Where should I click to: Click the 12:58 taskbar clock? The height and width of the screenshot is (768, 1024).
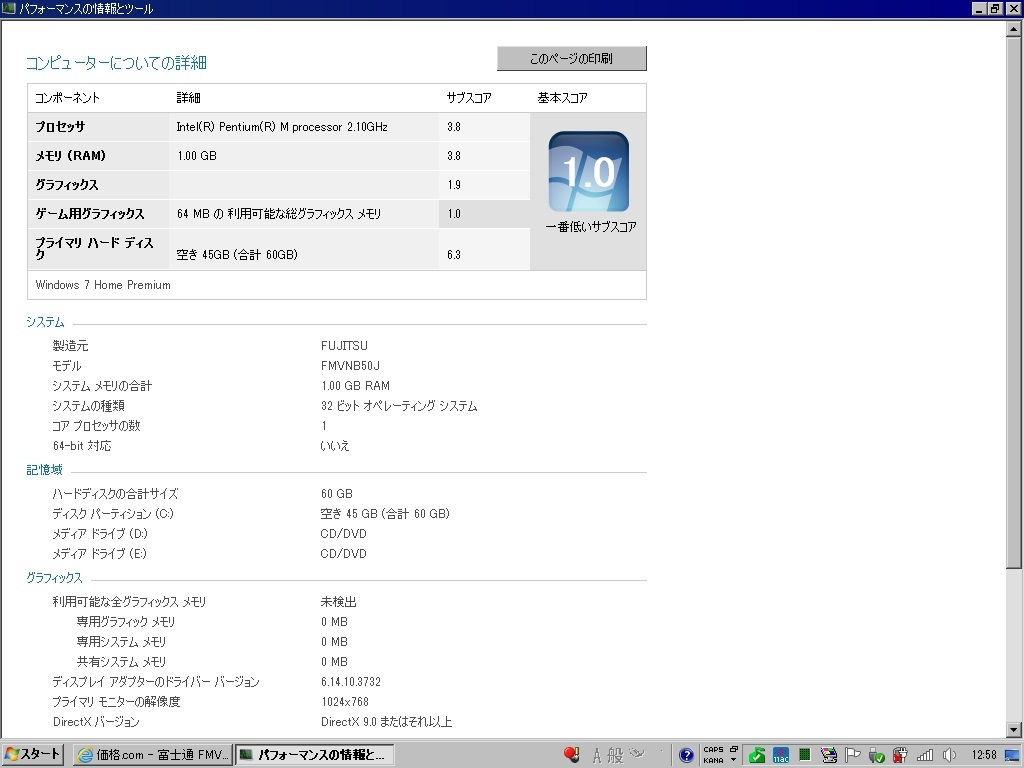[984, 755]
